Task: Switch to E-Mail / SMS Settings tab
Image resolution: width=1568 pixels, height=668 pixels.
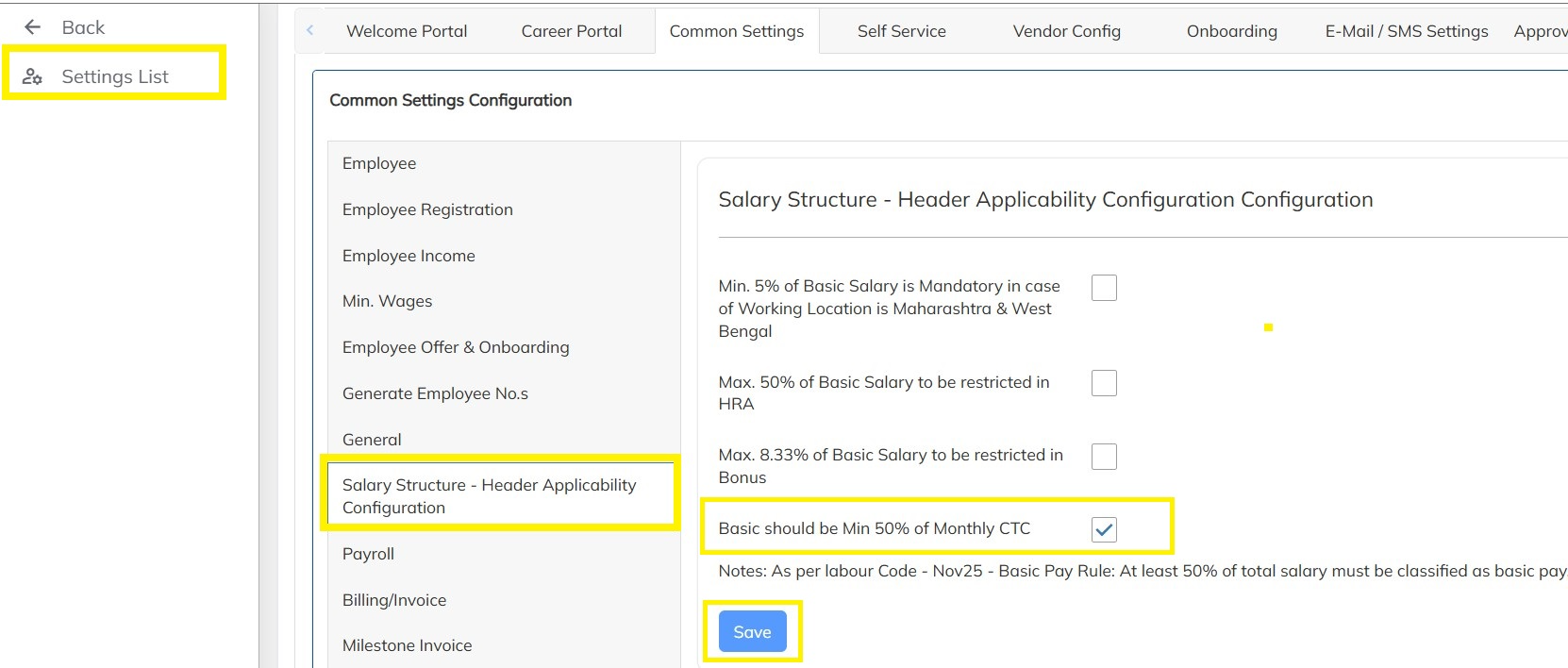Action: click(x=1406, y=31)
